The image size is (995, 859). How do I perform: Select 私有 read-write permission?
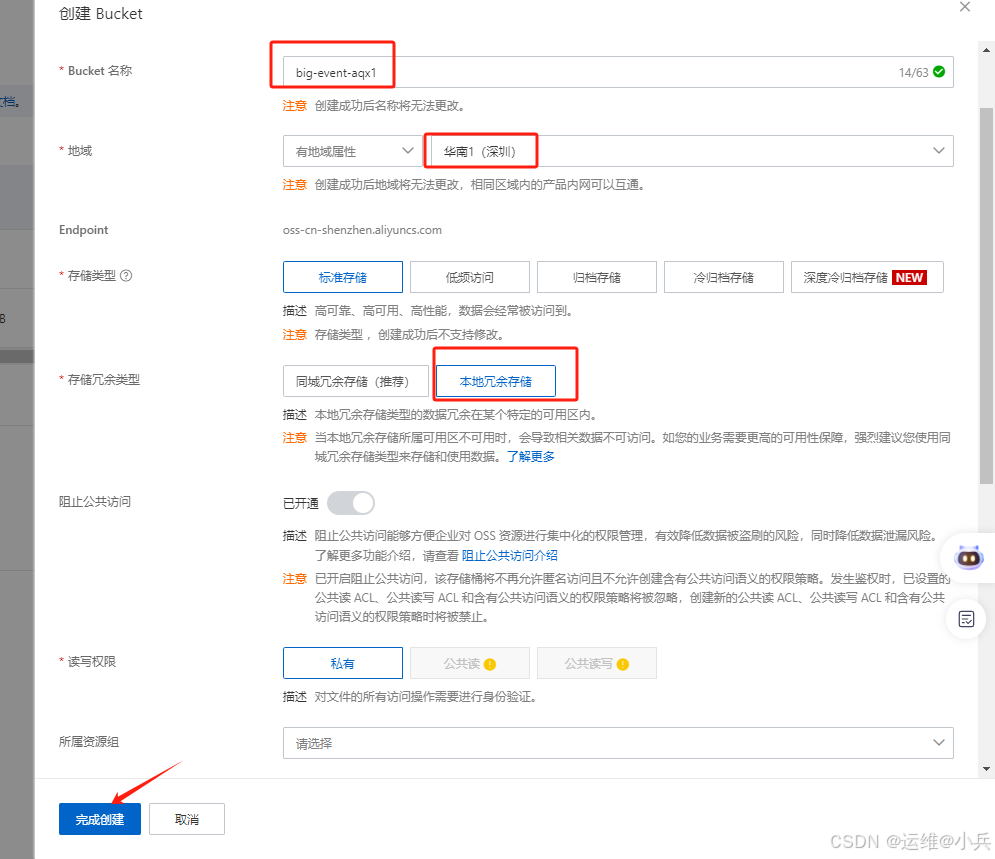[343, 663]
